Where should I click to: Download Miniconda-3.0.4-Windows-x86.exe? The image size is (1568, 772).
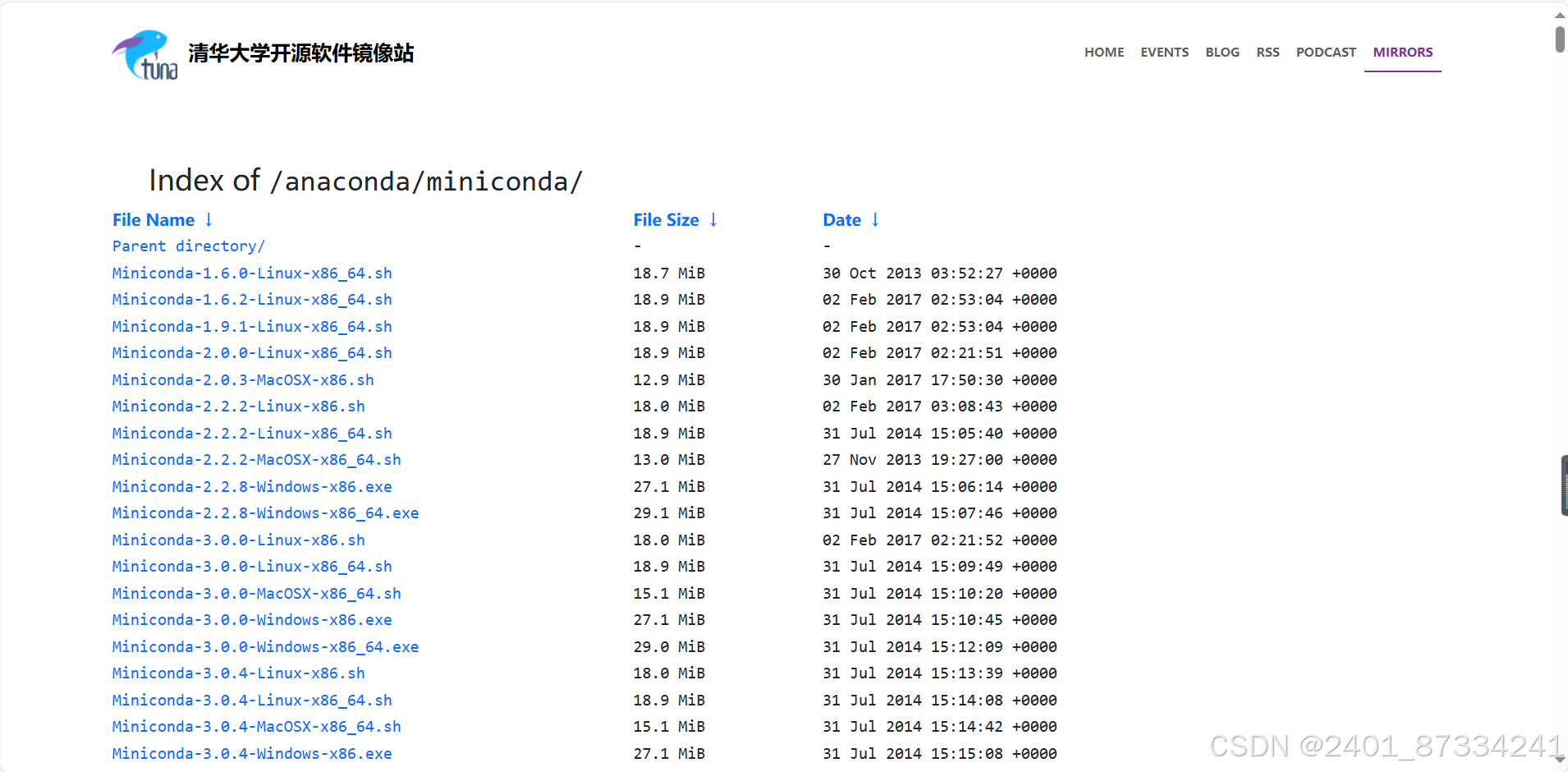point(252,753)
